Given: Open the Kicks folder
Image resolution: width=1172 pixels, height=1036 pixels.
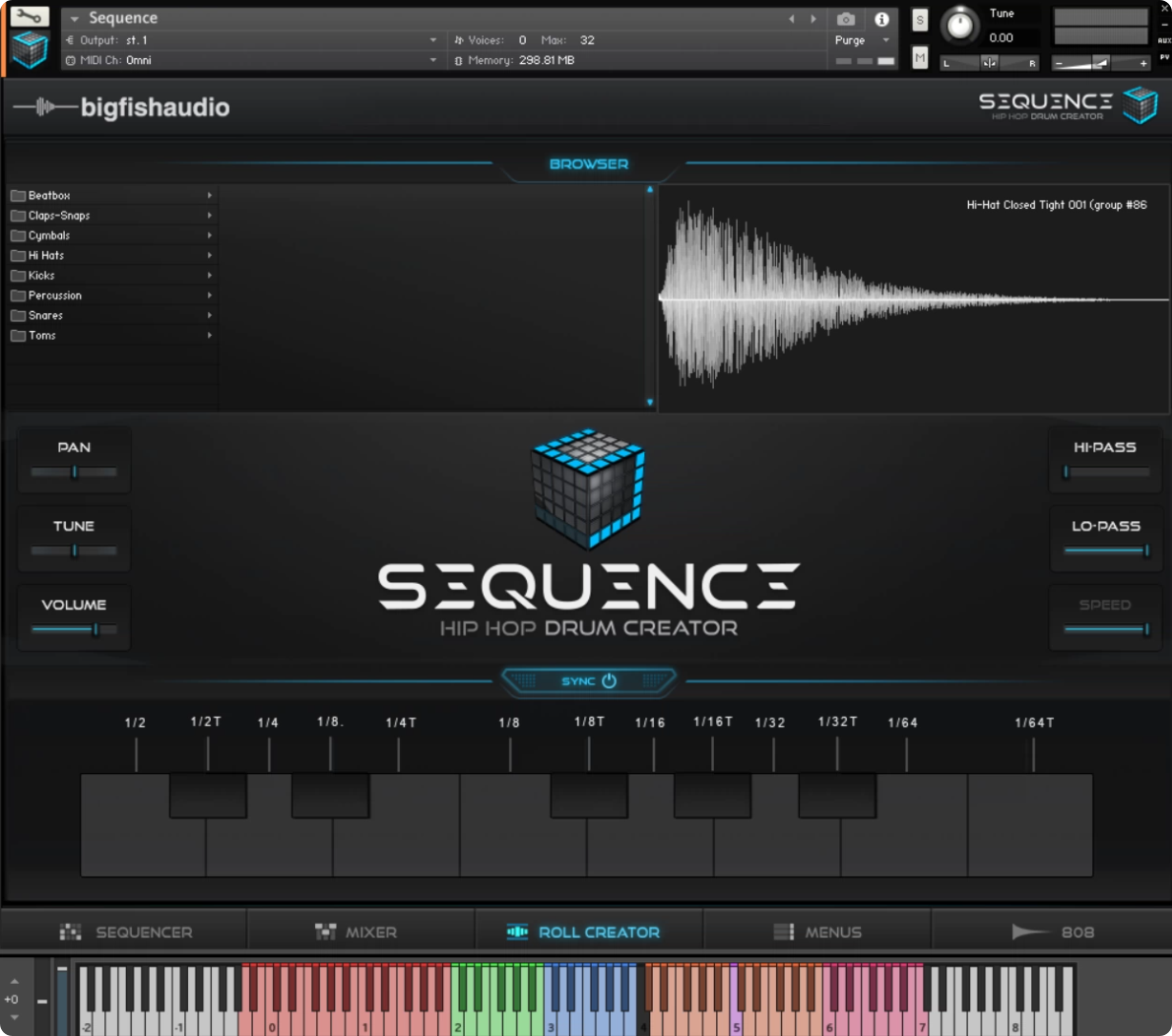Looking at the screenshot, I should pyautogui.click(x=112, y=276).
